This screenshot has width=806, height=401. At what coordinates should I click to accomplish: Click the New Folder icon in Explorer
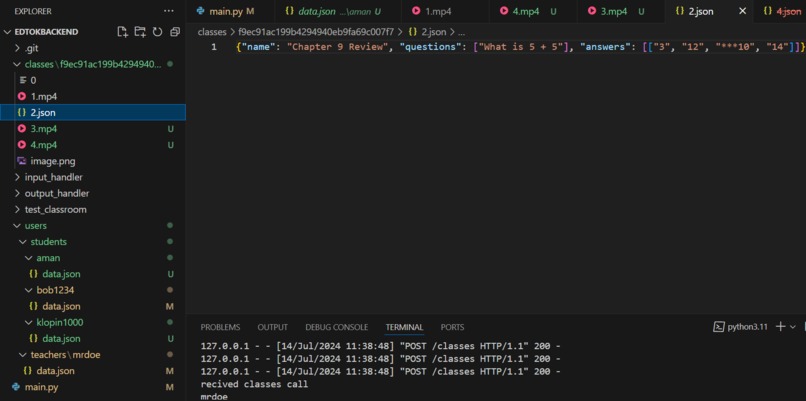click(x=140, y=32)
